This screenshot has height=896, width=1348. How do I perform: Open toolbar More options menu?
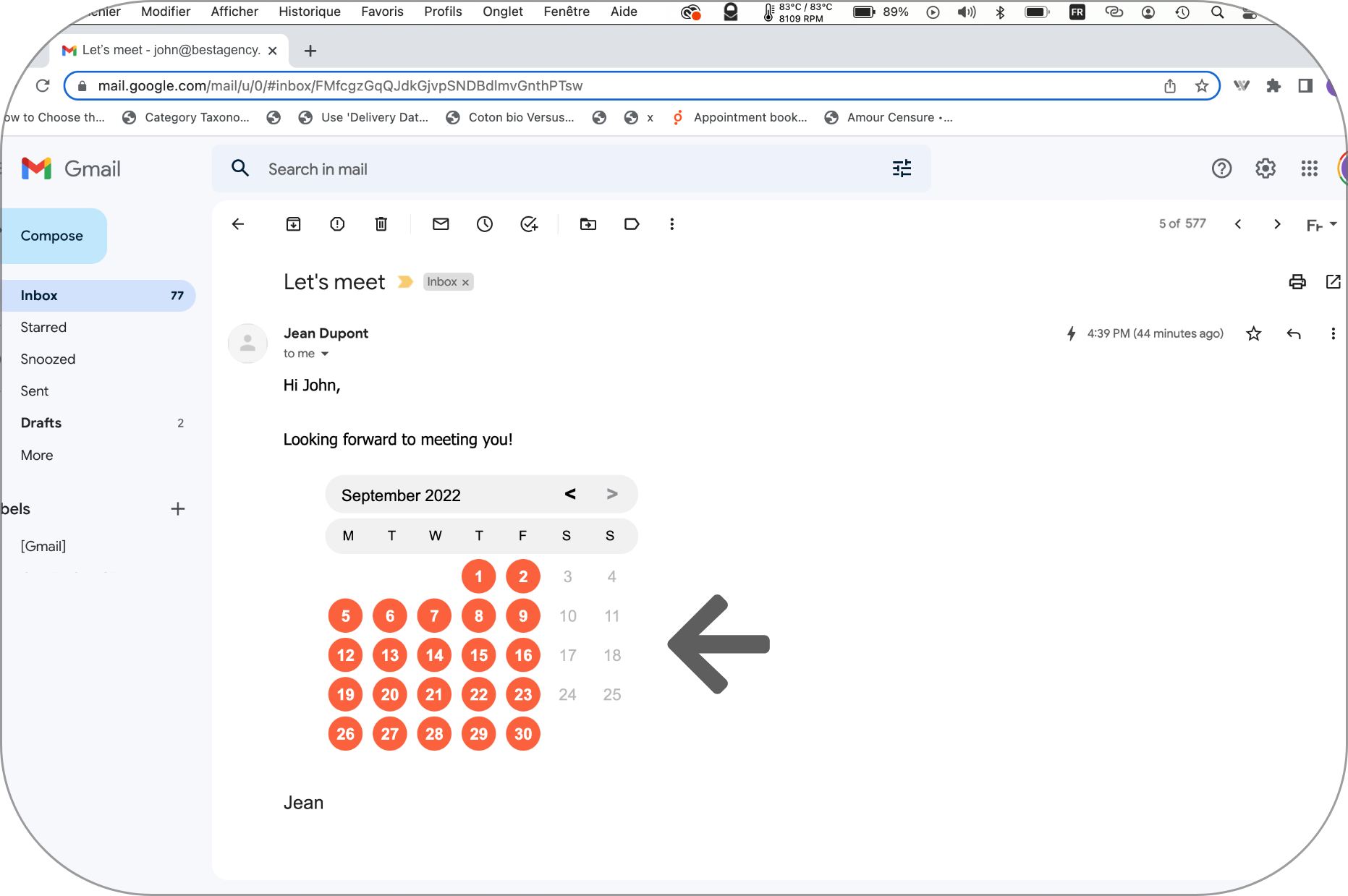[672, 224]
